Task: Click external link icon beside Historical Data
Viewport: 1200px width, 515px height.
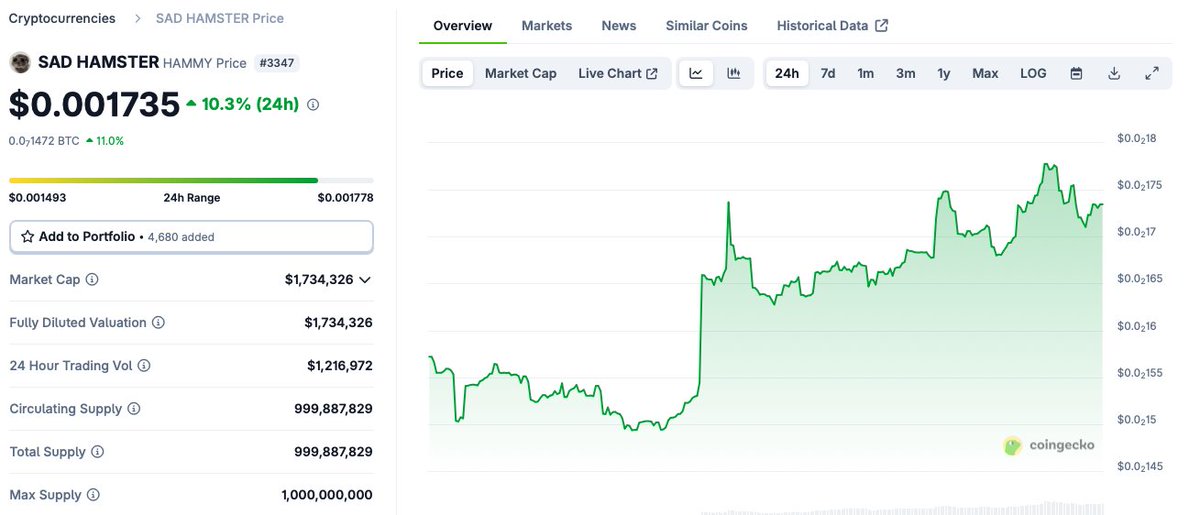Action: pyautogui.click(x=881, y=26)
